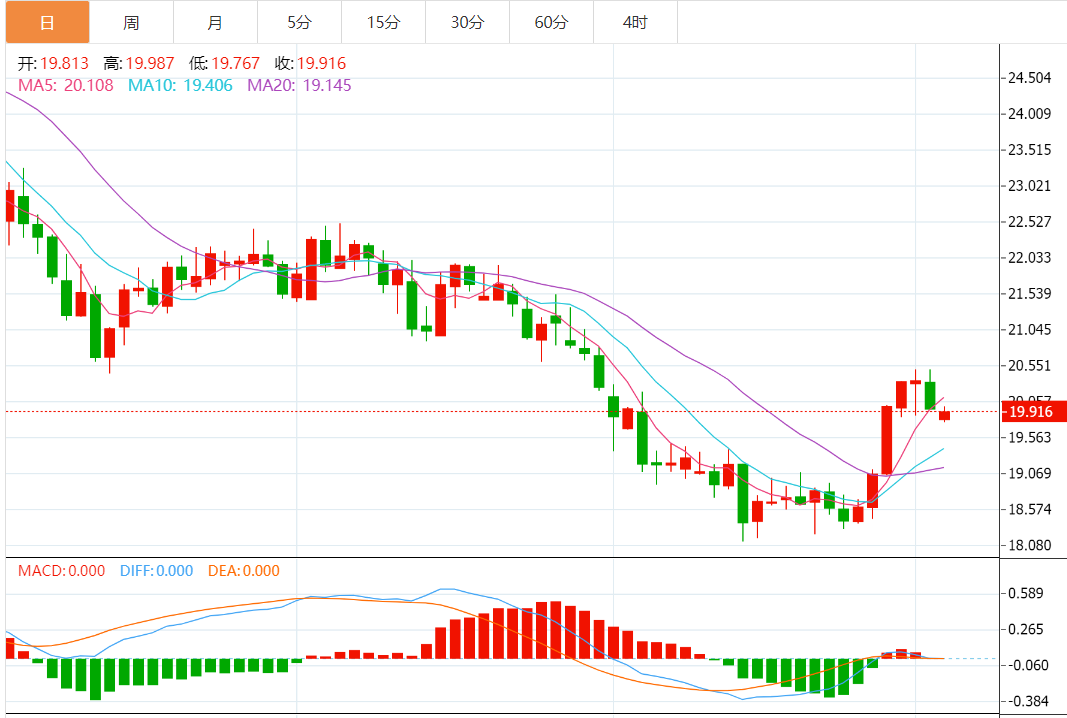1067x718 pixels.
Task: Click the close price value 19.916
Action: pos(322,63)
